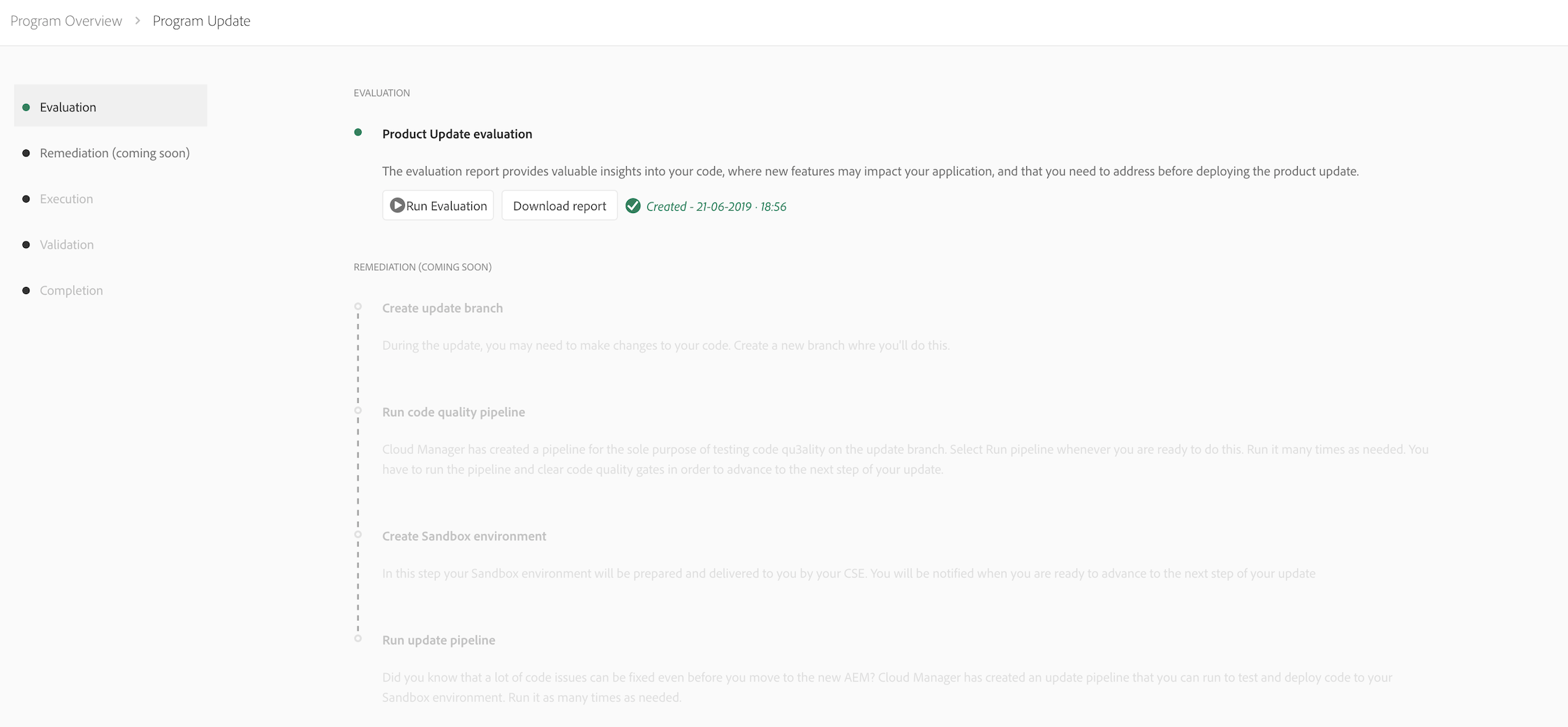The height and width of the screenshot is (727, 1568).
Task: Select the Run code quality pipeline circle marker
Action: 359,409
